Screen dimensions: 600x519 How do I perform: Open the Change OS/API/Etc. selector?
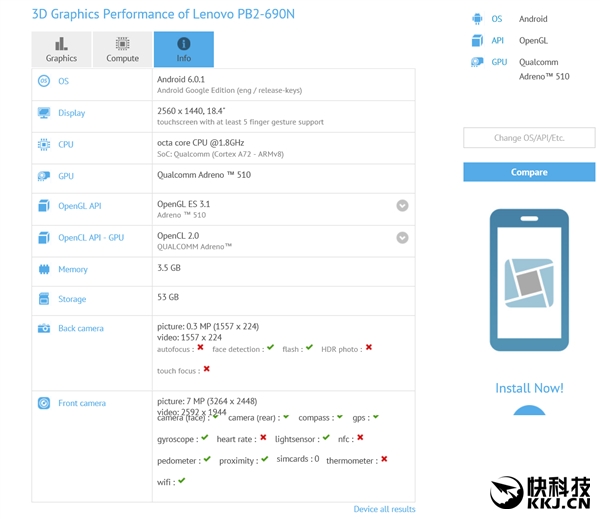529,138
